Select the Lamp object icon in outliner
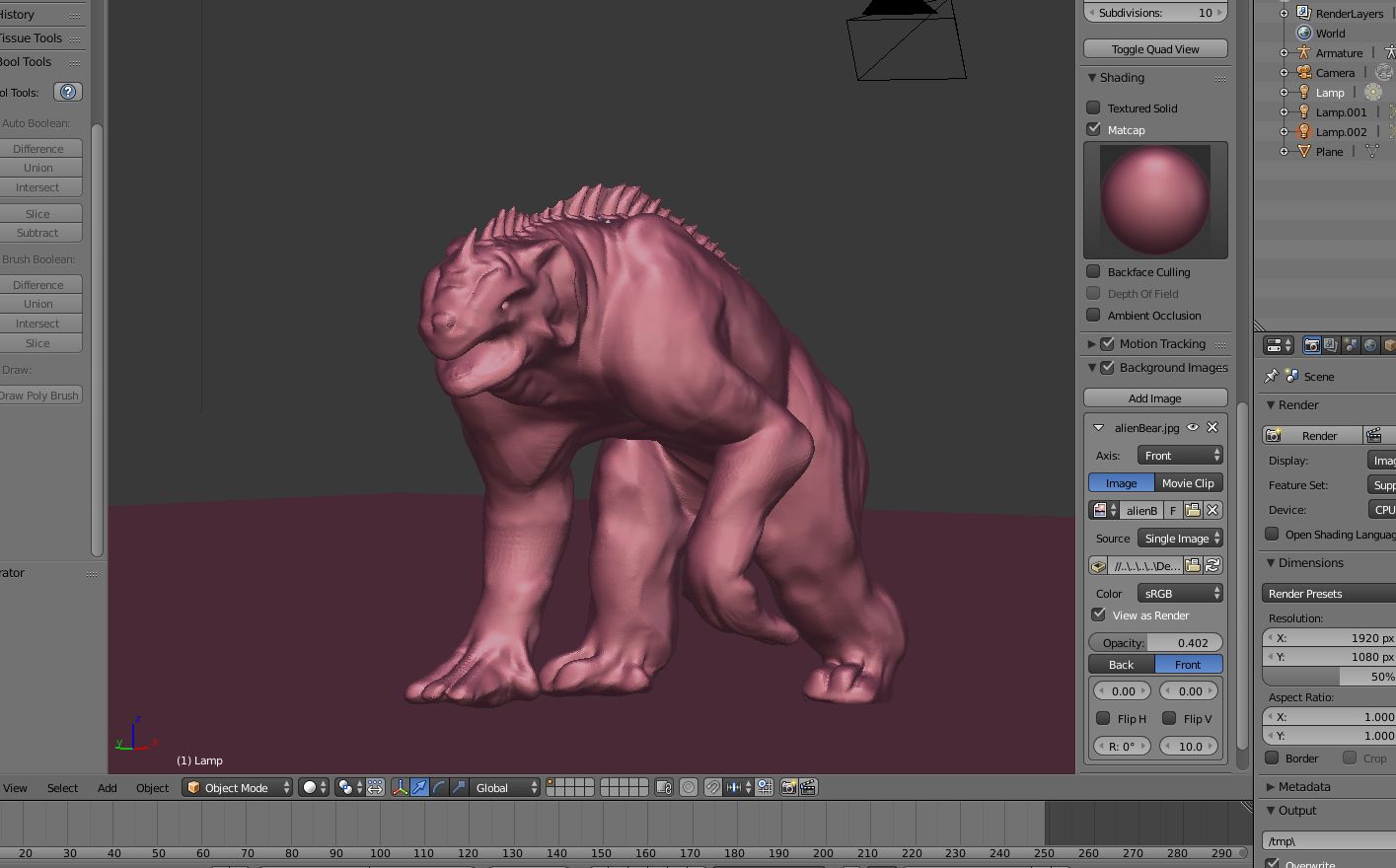Image resolution: width=1396 pixels, height=868 pixels. point(1304,93)
